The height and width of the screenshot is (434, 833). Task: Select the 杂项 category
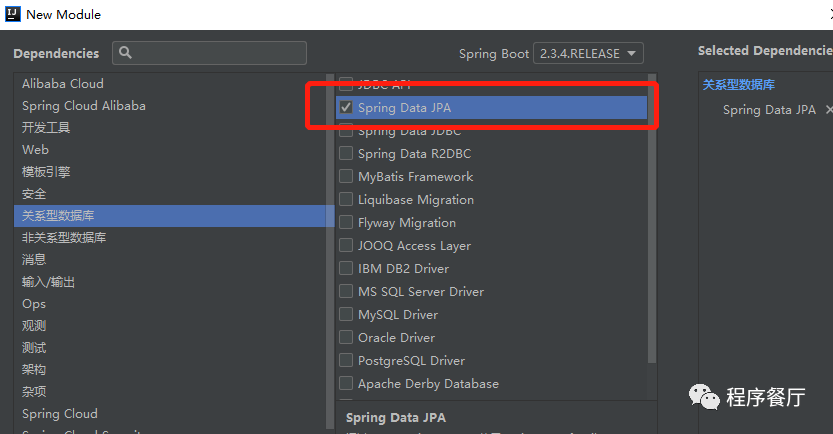(x=34, y=392)
